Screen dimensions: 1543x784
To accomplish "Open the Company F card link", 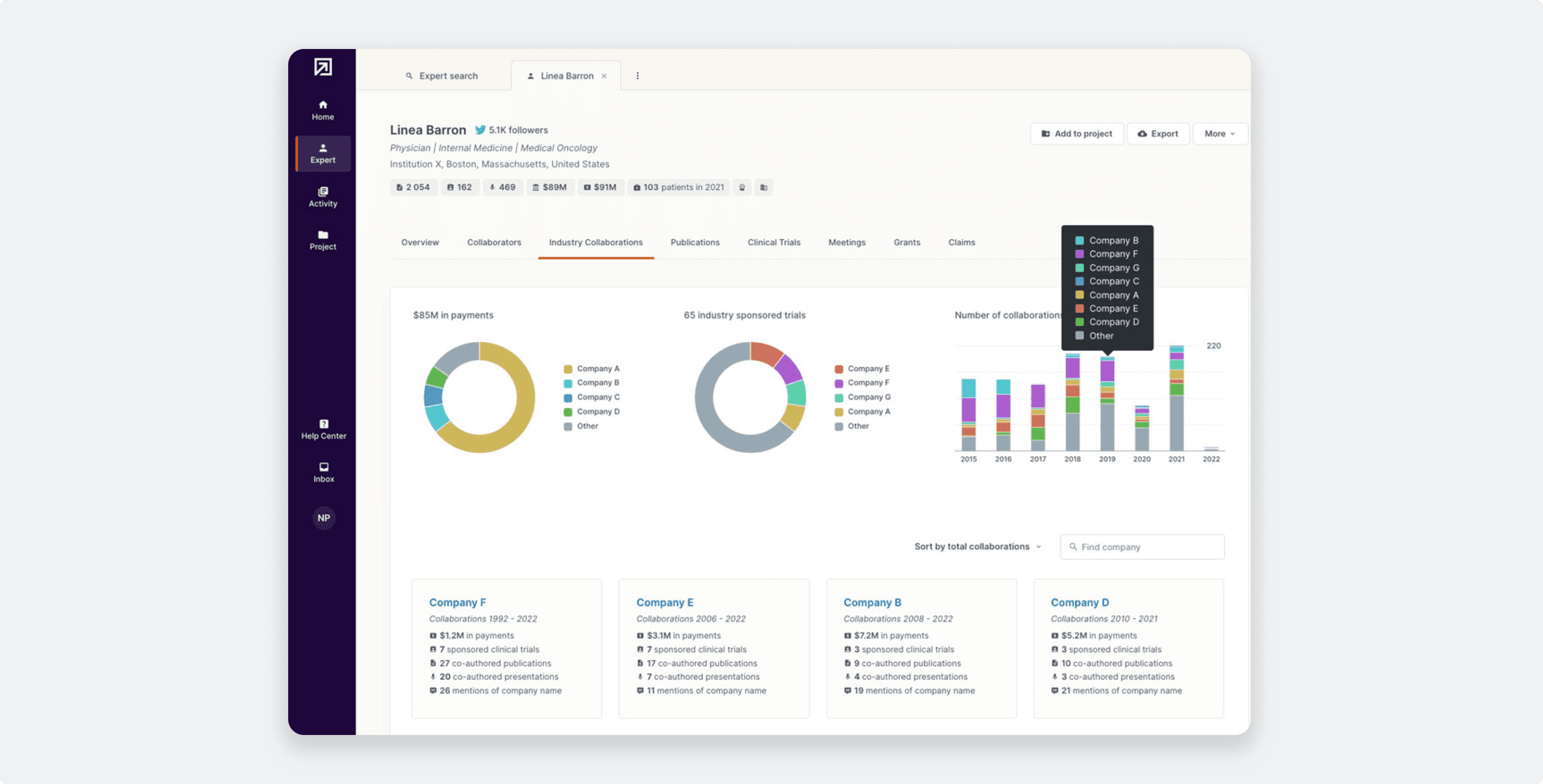I will [457, 603].
